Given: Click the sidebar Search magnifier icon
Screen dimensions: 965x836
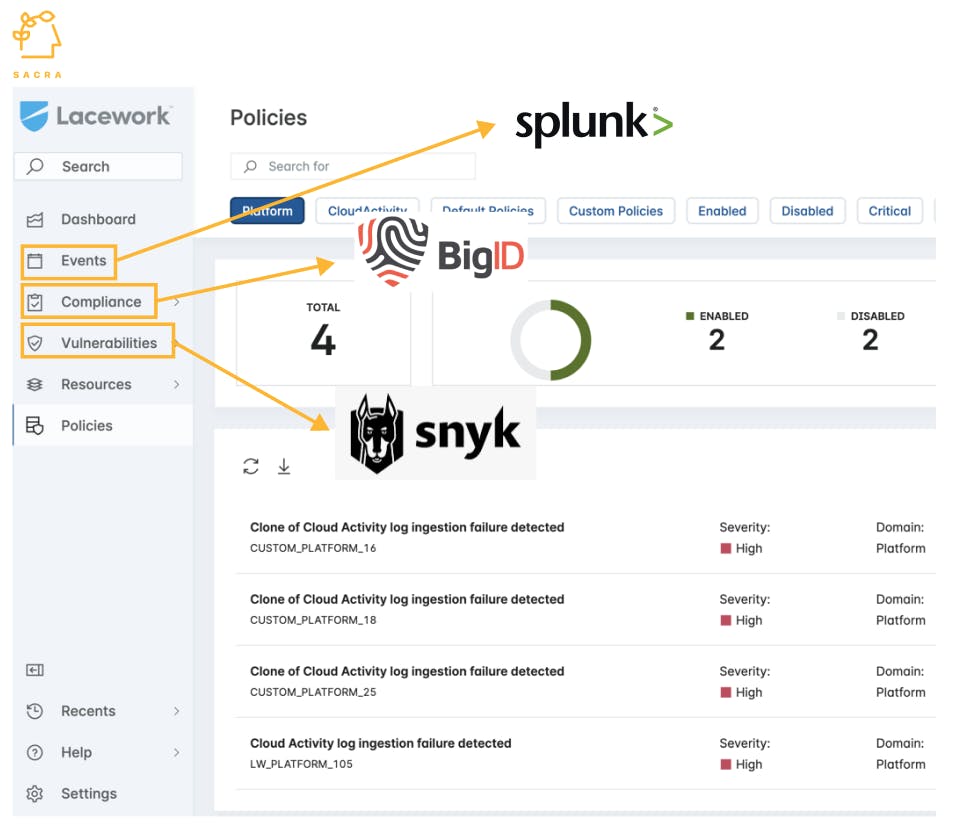Looking at the screenshot, I should (x=36, y=166).
